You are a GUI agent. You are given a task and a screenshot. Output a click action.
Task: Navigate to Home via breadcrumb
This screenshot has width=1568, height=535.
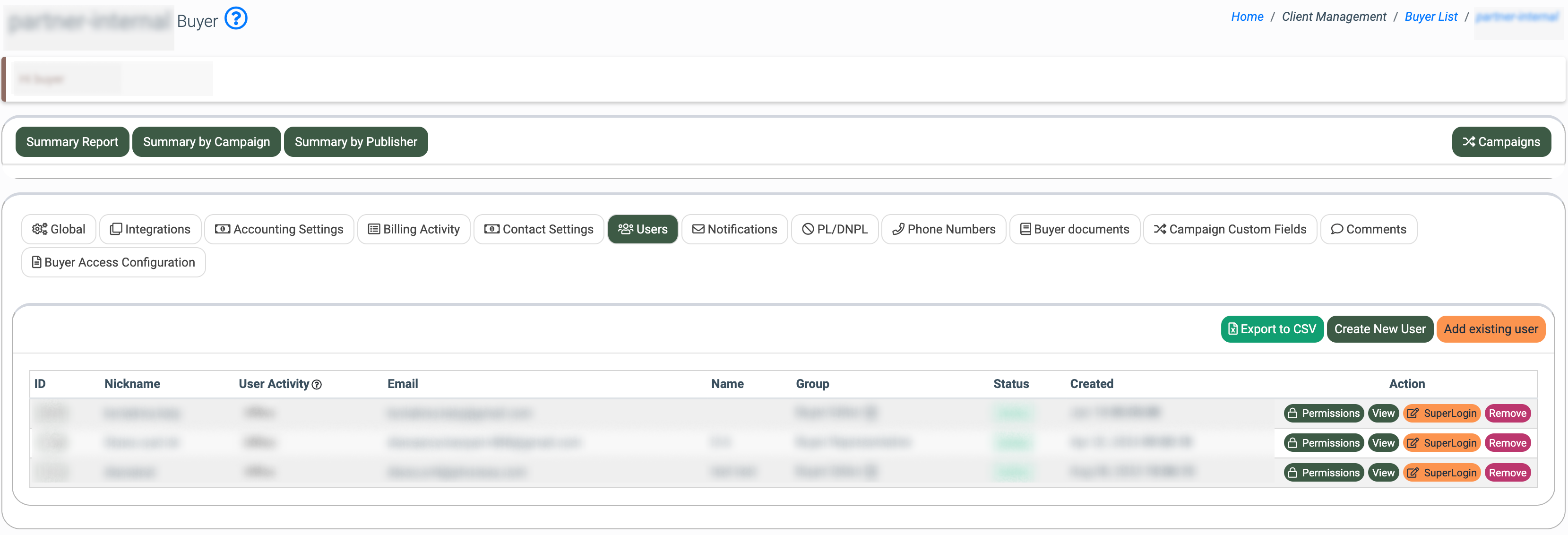pyautogui.click(x=1247, y=17)
